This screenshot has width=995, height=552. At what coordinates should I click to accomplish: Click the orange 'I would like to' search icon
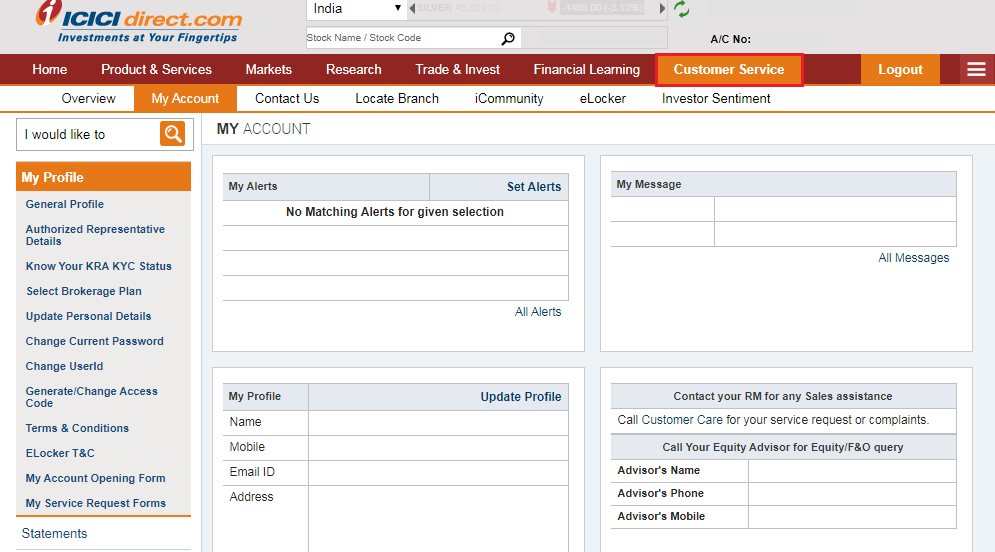tap(172, 134)
